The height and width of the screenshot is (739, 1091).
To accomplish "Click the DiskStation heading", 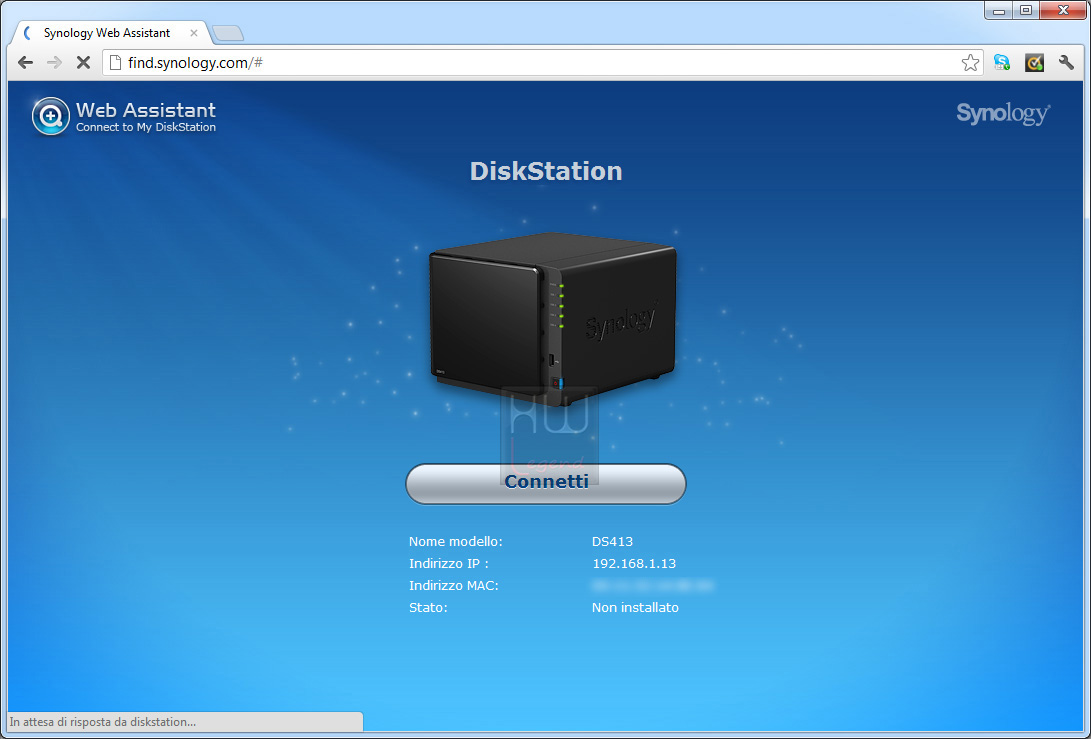I will pos(546,171).
